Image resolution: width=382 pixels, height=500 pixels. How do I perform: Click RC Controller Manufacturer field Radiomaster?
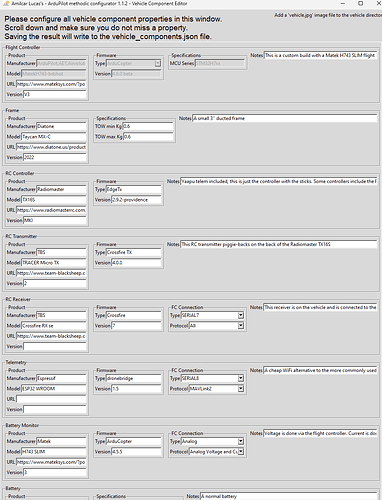[61, 189]
